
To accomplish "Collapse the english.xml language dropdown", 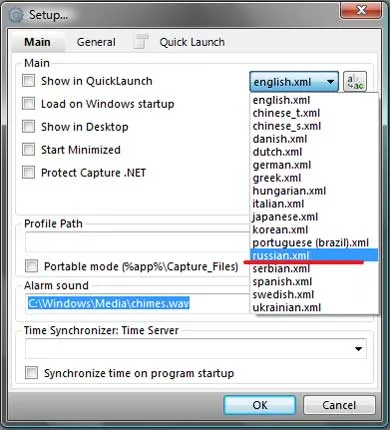I will [294, 82].
